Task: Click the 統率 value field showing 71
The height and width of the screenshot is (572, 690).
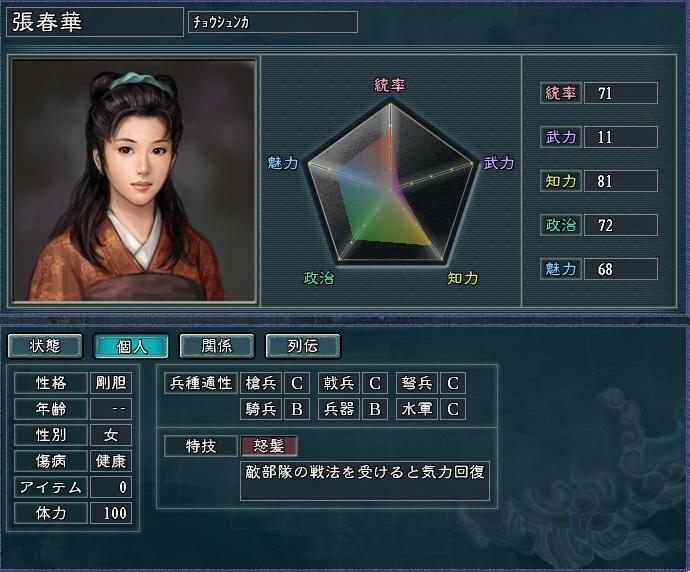Action: (621, 93)
